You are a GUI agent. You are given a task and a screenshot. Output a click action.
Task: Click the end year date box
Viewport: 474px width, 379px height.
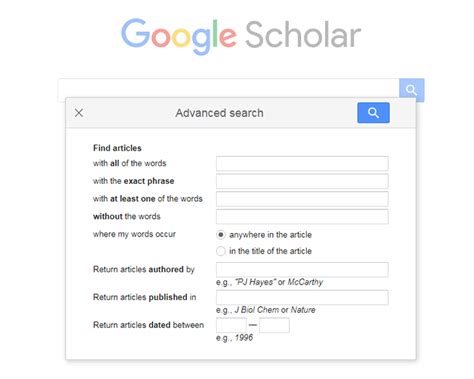[x=274, y=325]
